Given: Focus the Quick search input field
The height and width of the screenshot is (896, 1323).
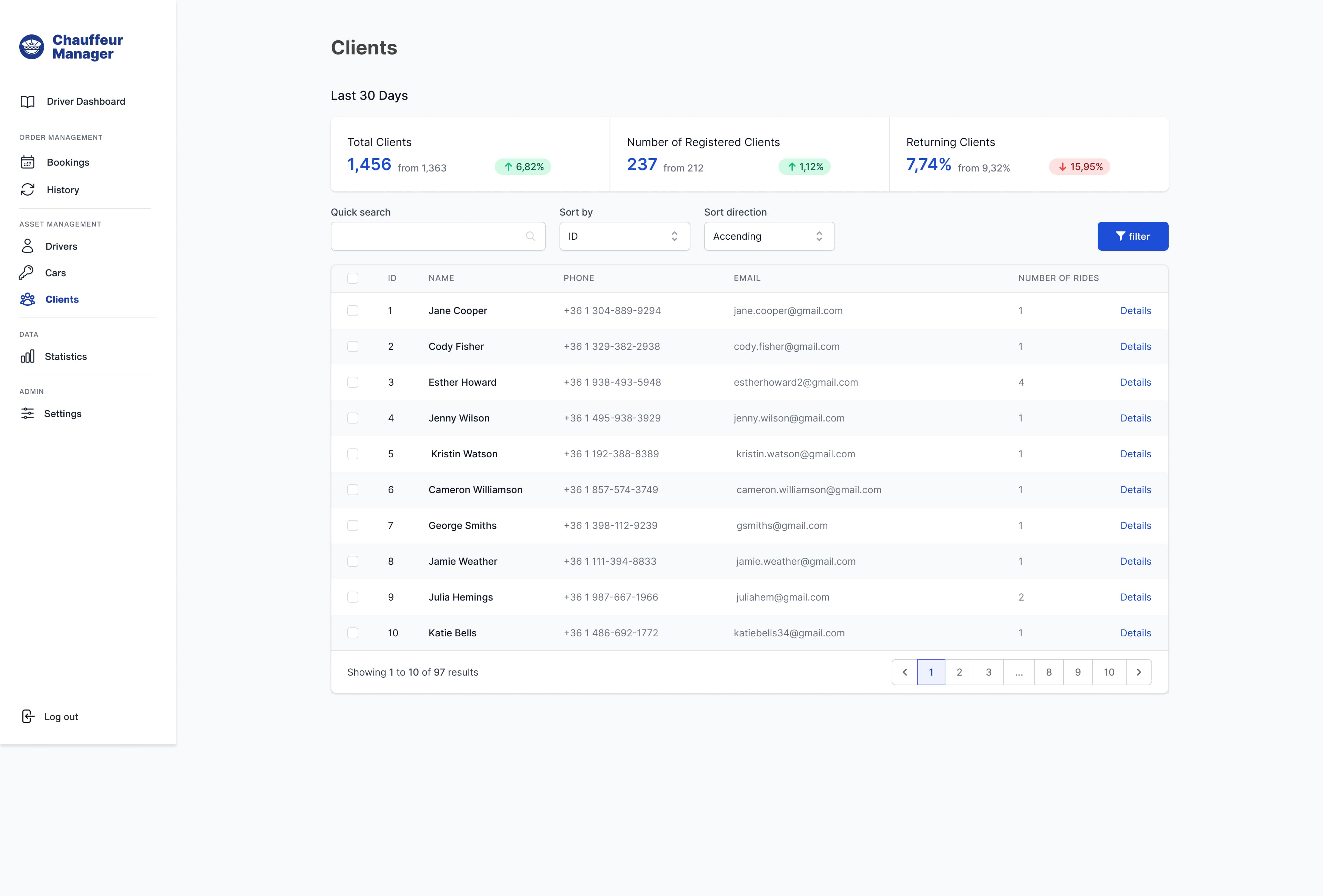Looking at the screenshot, I should tap(438, 236).
